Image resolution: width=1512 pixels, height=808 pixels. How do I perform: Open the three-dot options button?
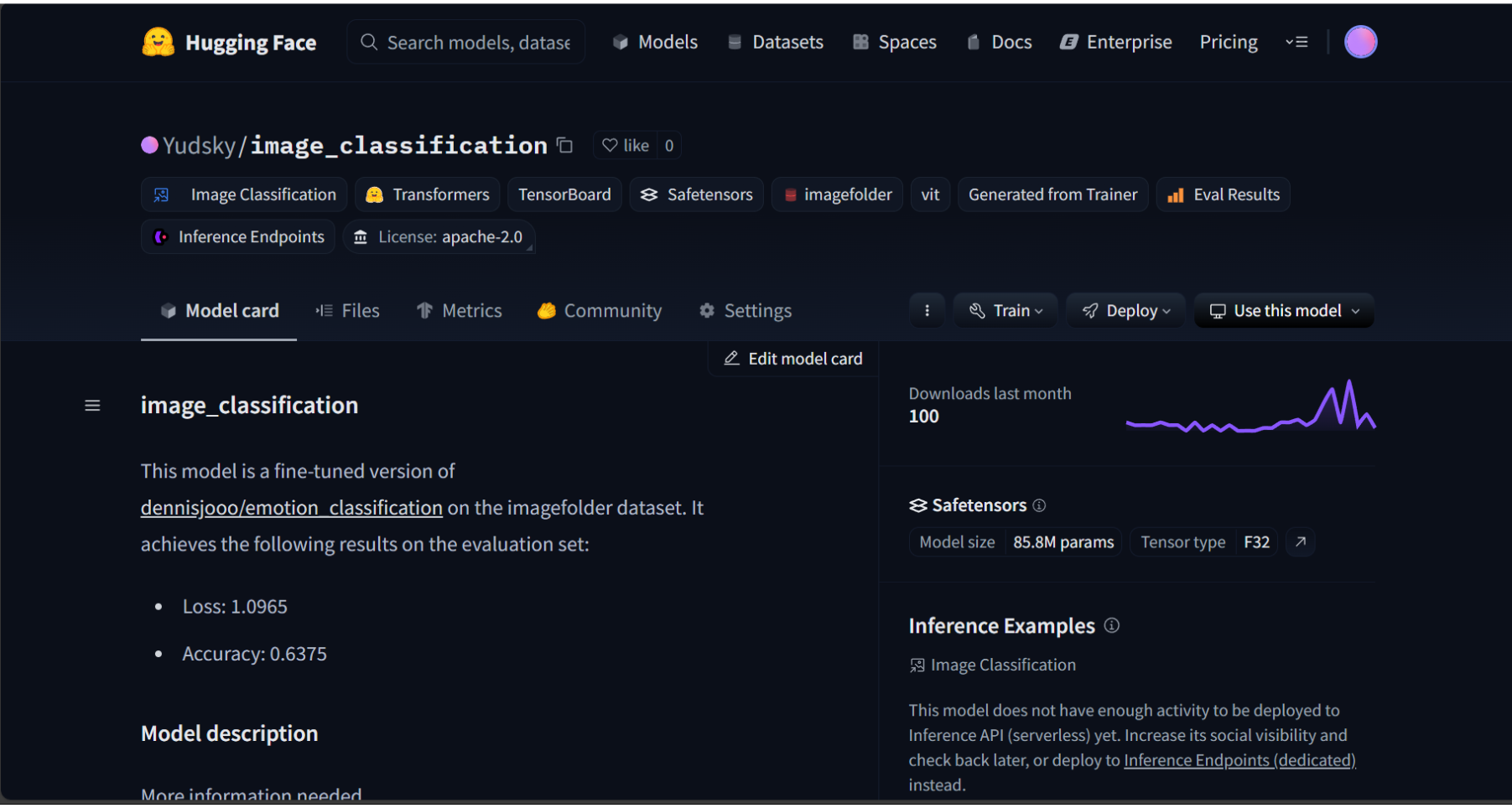(927, 311)
